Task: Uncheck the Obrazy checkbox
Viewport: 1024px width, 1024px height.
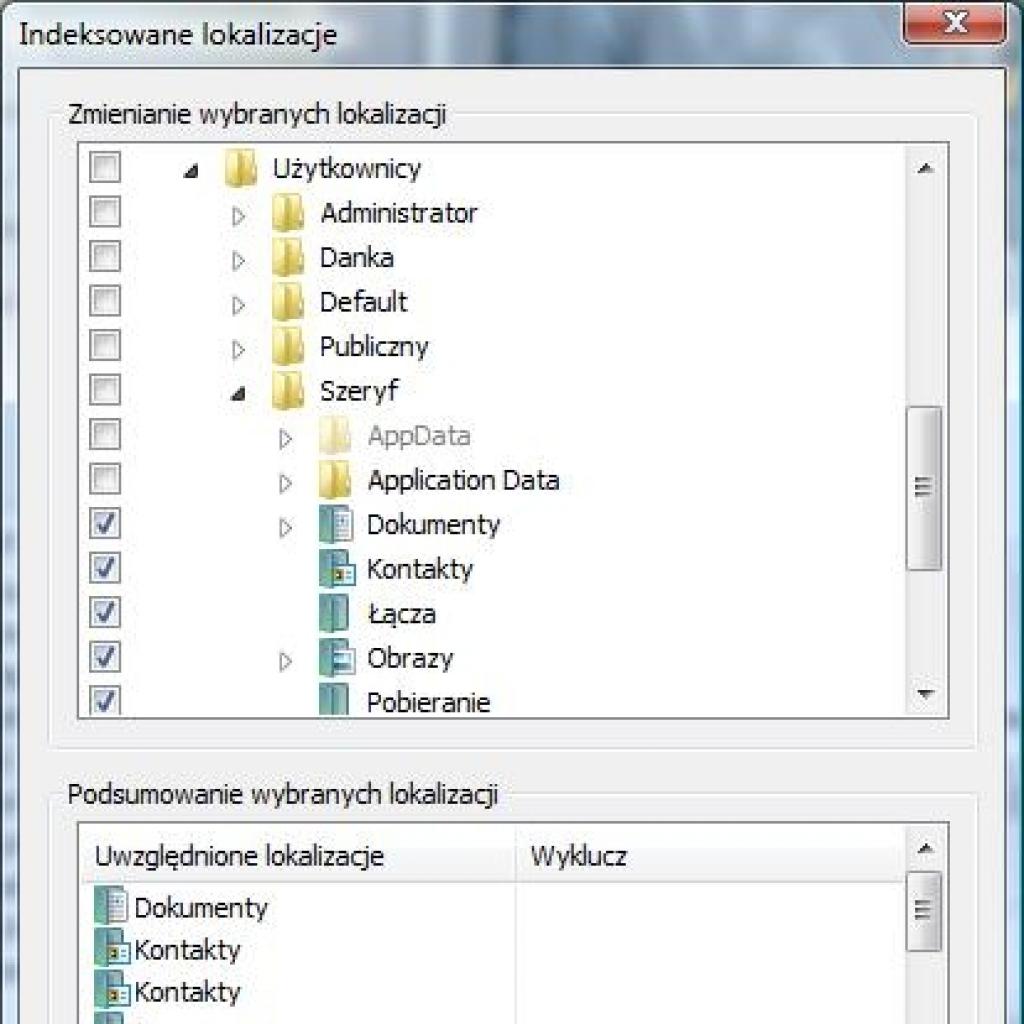Action: (x=105, y=656)
